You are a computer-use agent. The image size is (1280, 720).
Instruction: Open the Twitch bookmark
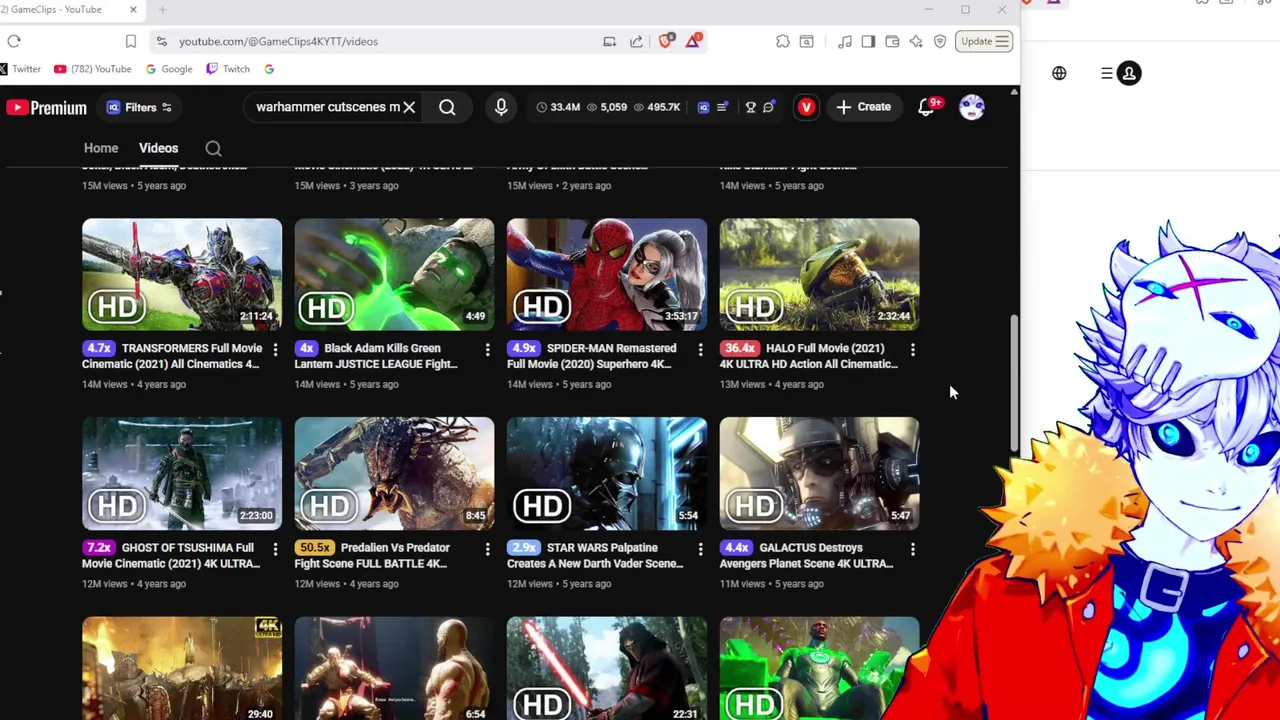(x=228, y=69)
